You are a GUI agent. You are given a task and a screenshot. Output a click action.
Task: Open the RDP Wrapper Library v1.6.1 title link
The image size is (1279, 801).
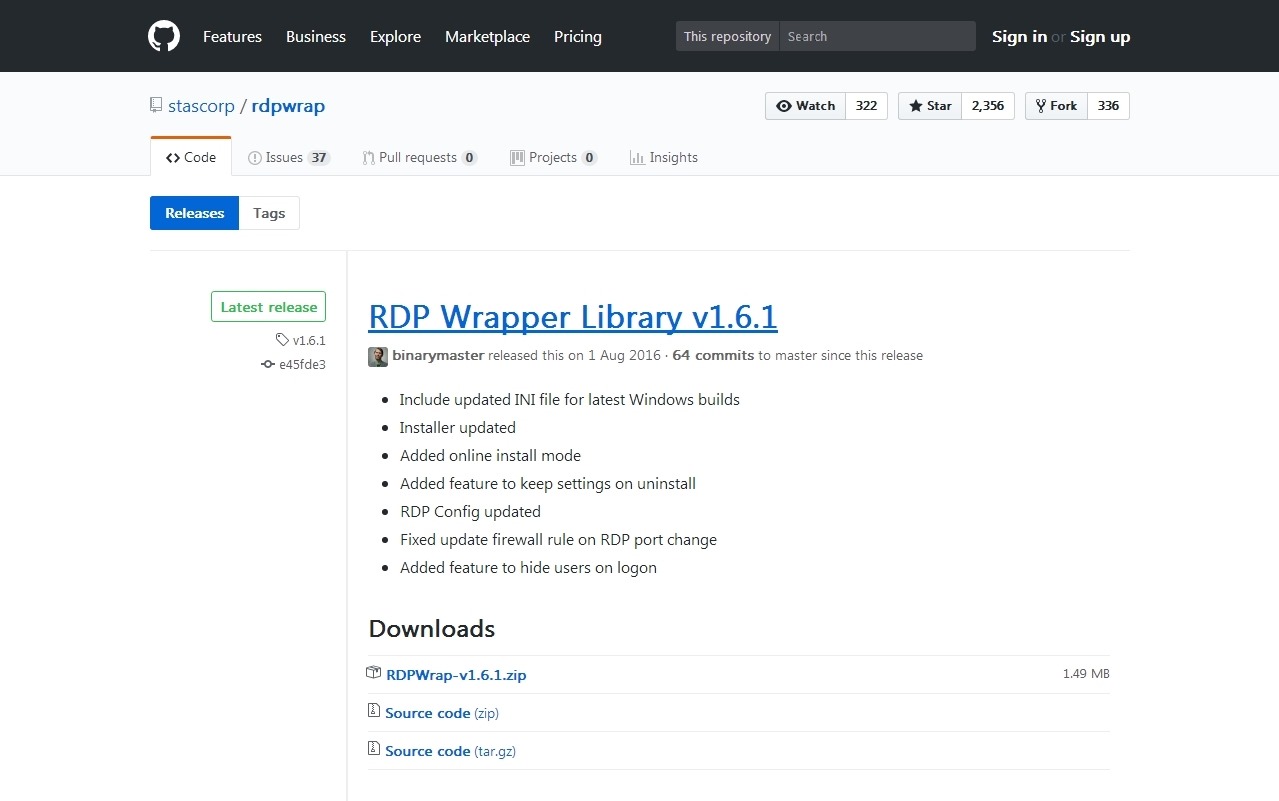[x=572, y=317]
